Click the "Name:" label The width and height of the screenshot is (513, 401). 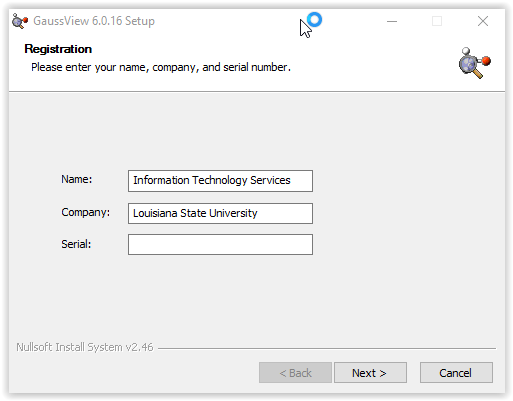click(x=77, y=179)
